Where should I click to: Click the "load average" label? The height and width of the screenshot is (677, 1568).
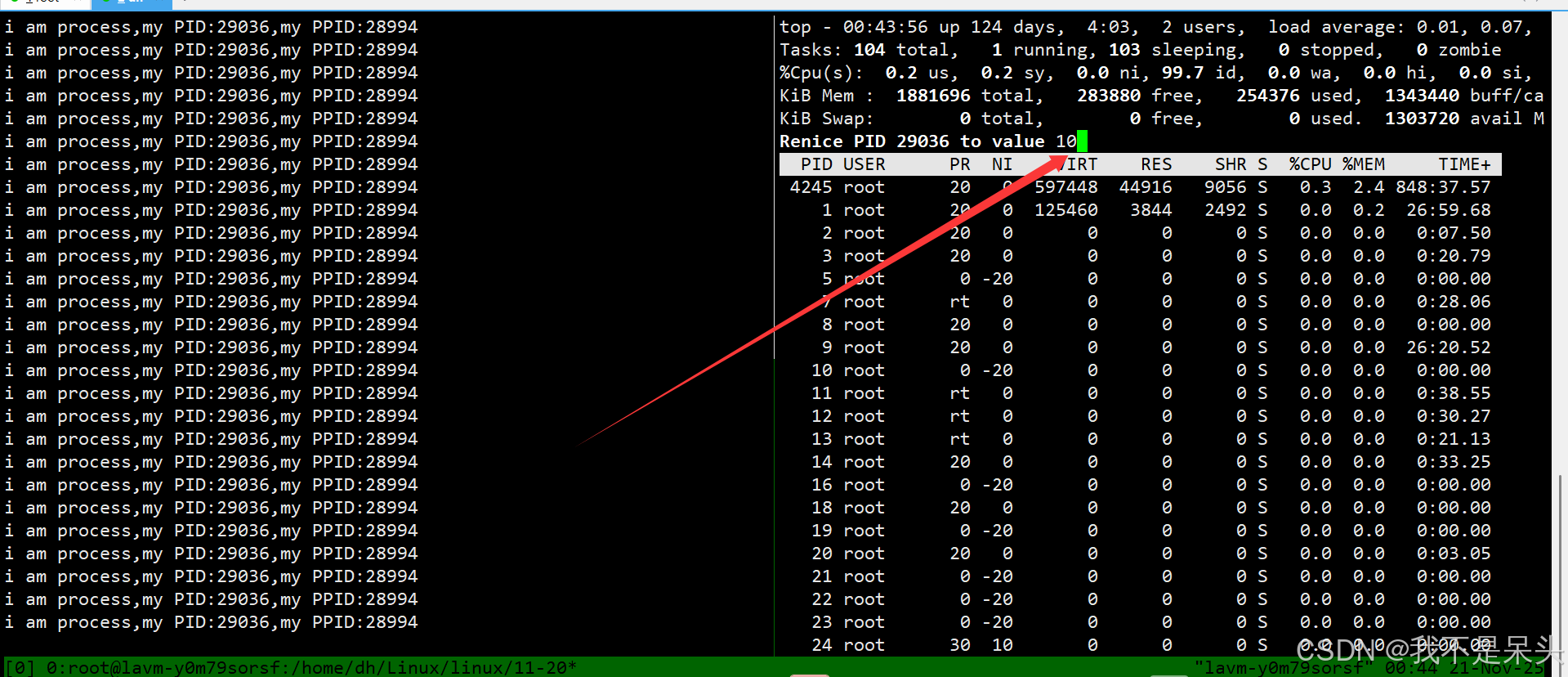pyautogui.click(x=1332, y=27)
